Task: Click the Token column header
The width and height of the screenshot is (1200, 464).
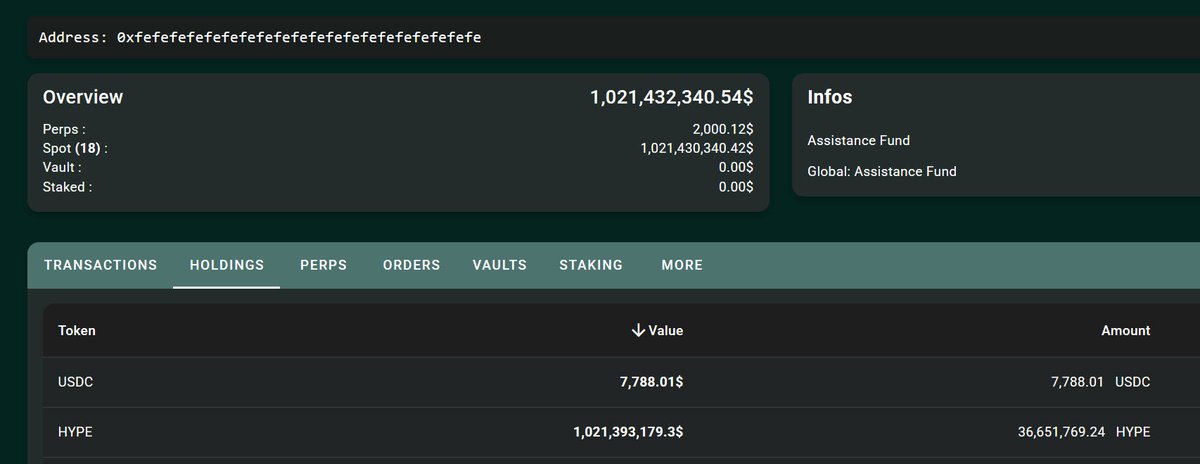Action: pyautogui.click(x=77, y=330)
